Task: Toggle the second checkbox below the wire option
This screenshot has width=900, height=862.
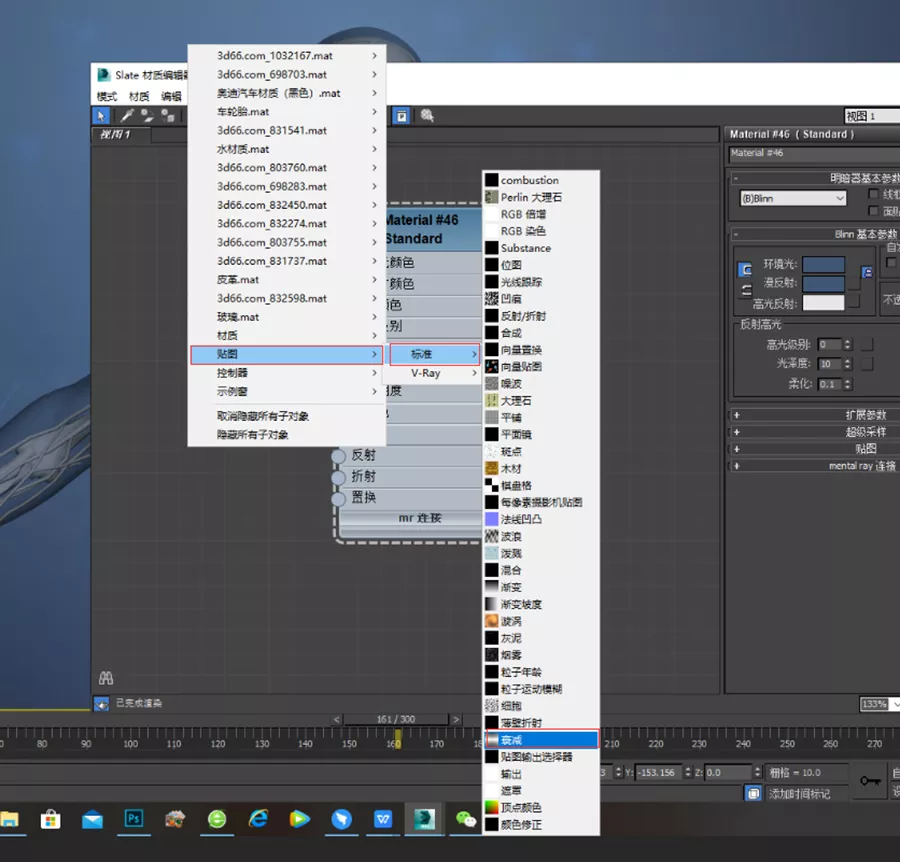Action: pyautogui.click(x=874, y=211)
